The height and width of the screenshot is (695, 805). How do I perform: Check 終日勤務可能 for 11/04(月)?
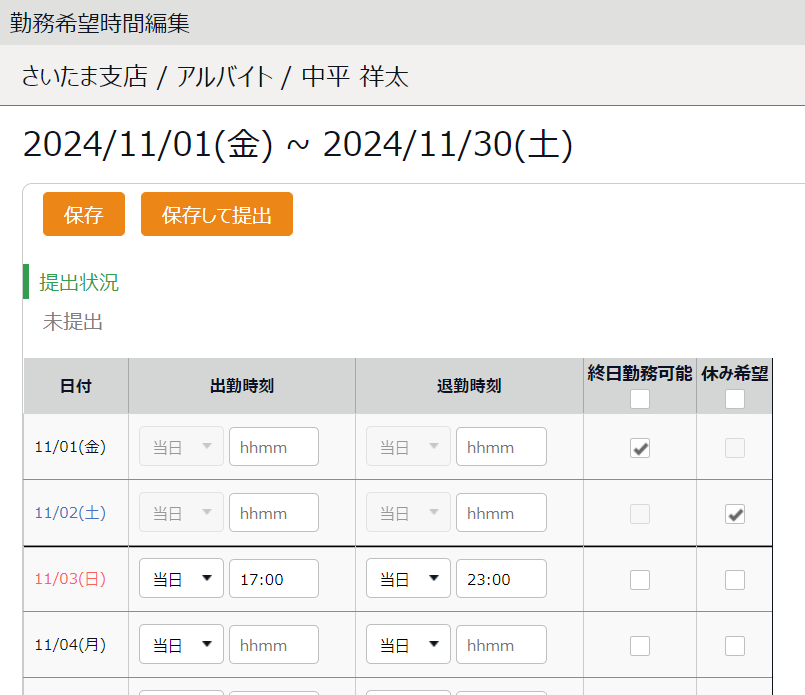point(640,646)
